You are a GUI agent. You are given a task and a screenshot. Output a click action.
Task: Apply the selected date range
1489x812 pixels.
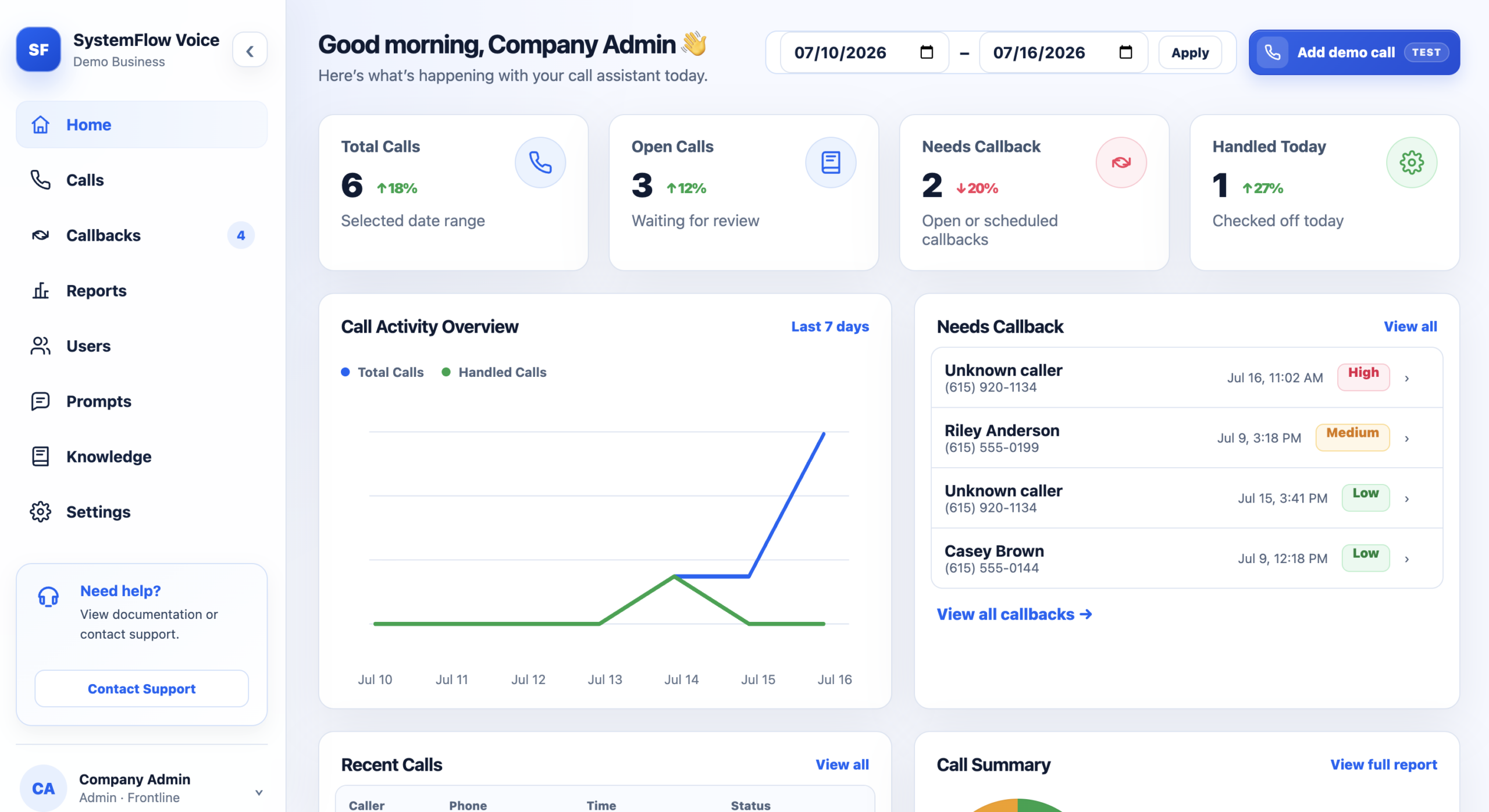pyautogui.click(x=1189, y=52)
